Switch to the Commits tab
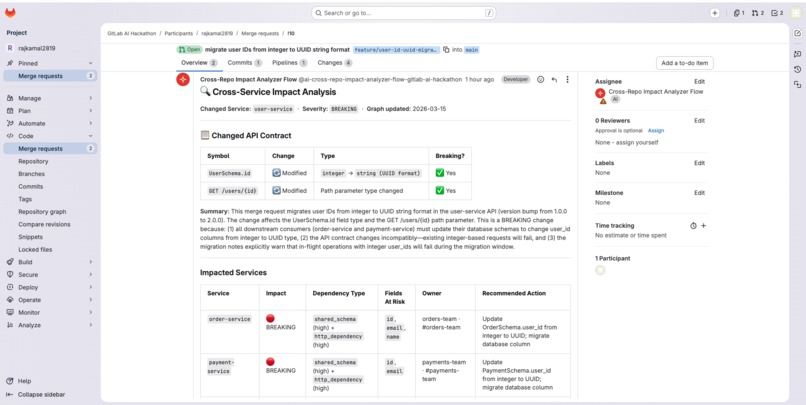This screenshot has width=806, height=405. (245, 63)
